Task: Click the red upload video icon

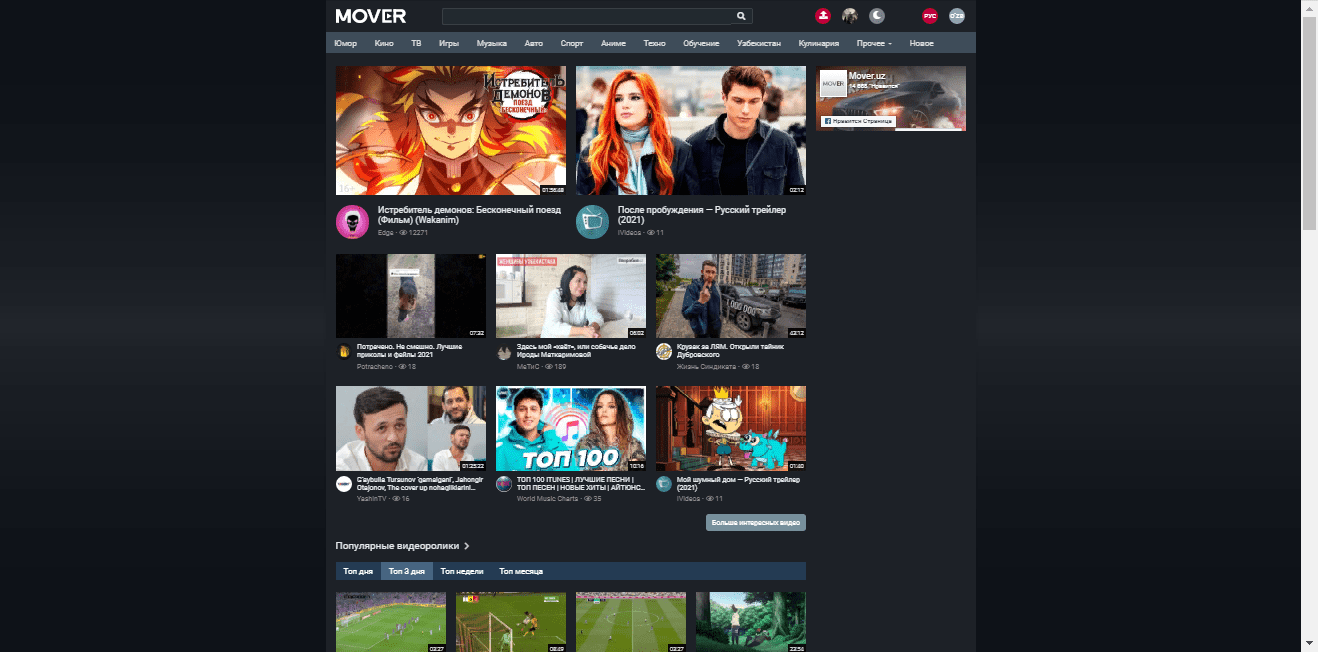Action: 822,16
